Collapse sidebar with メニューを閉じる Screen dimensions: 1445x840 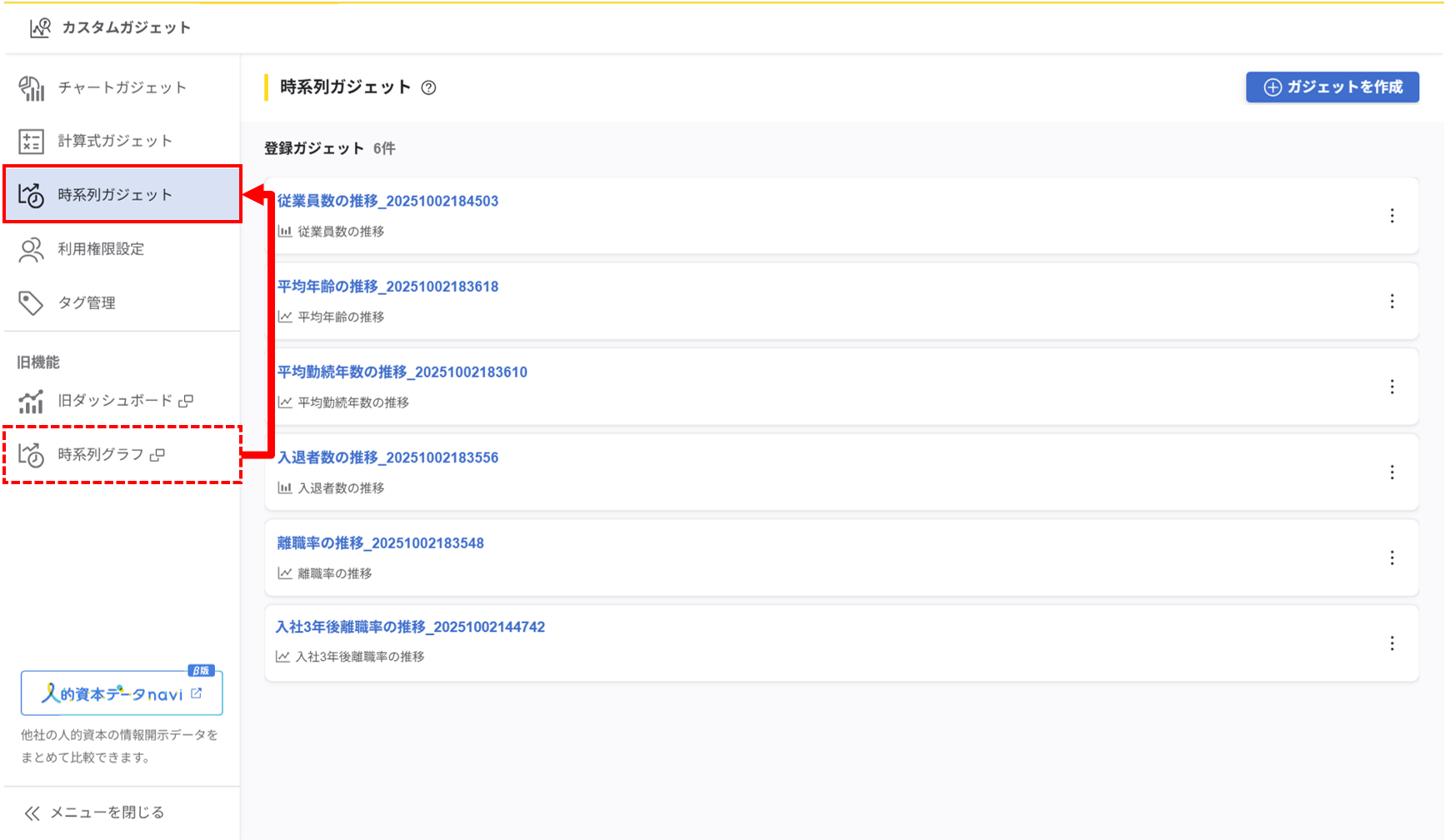[94, 812]
